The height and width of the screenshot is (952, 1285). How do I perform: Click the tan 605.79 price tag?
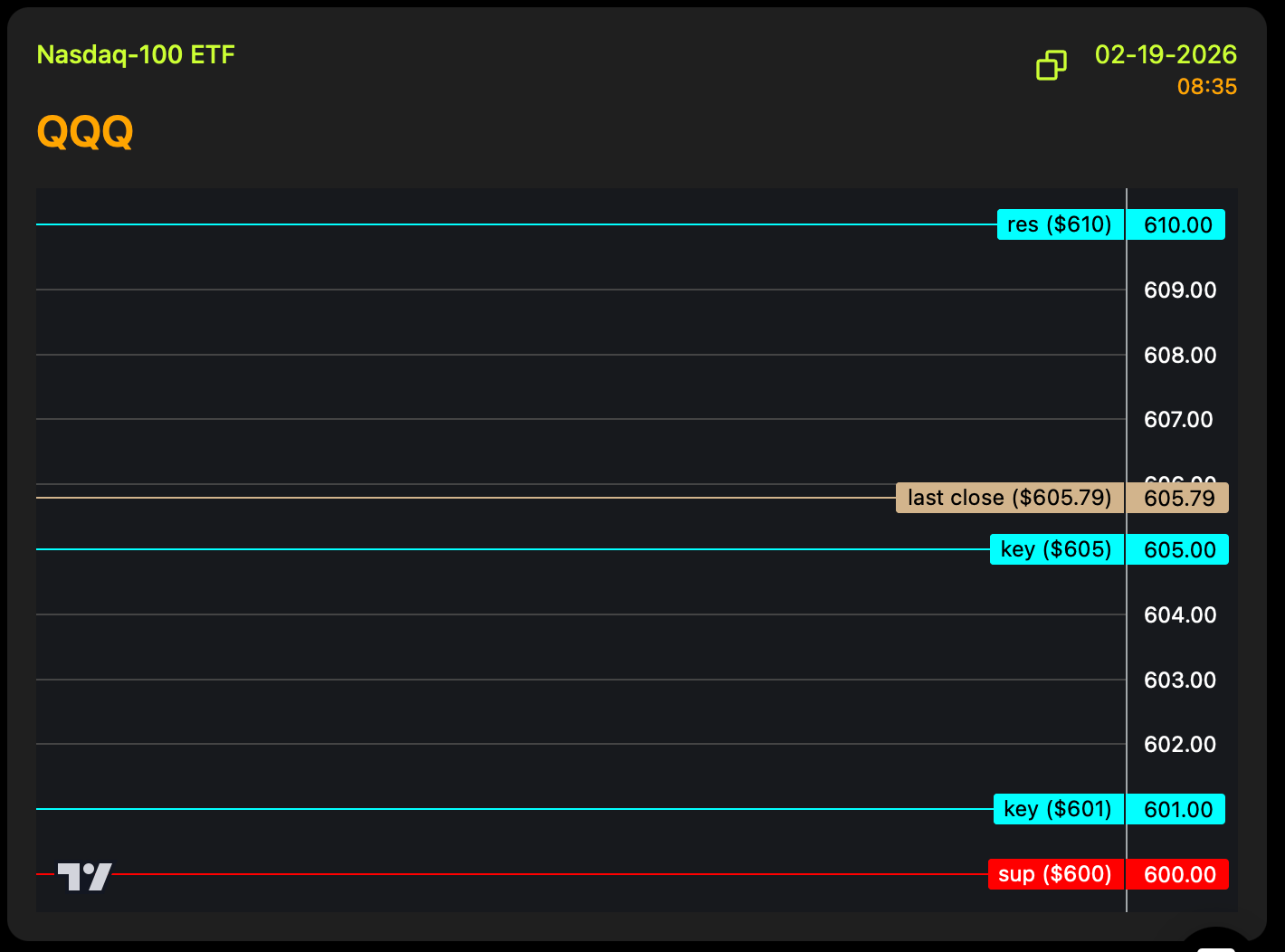[1178, 498]
